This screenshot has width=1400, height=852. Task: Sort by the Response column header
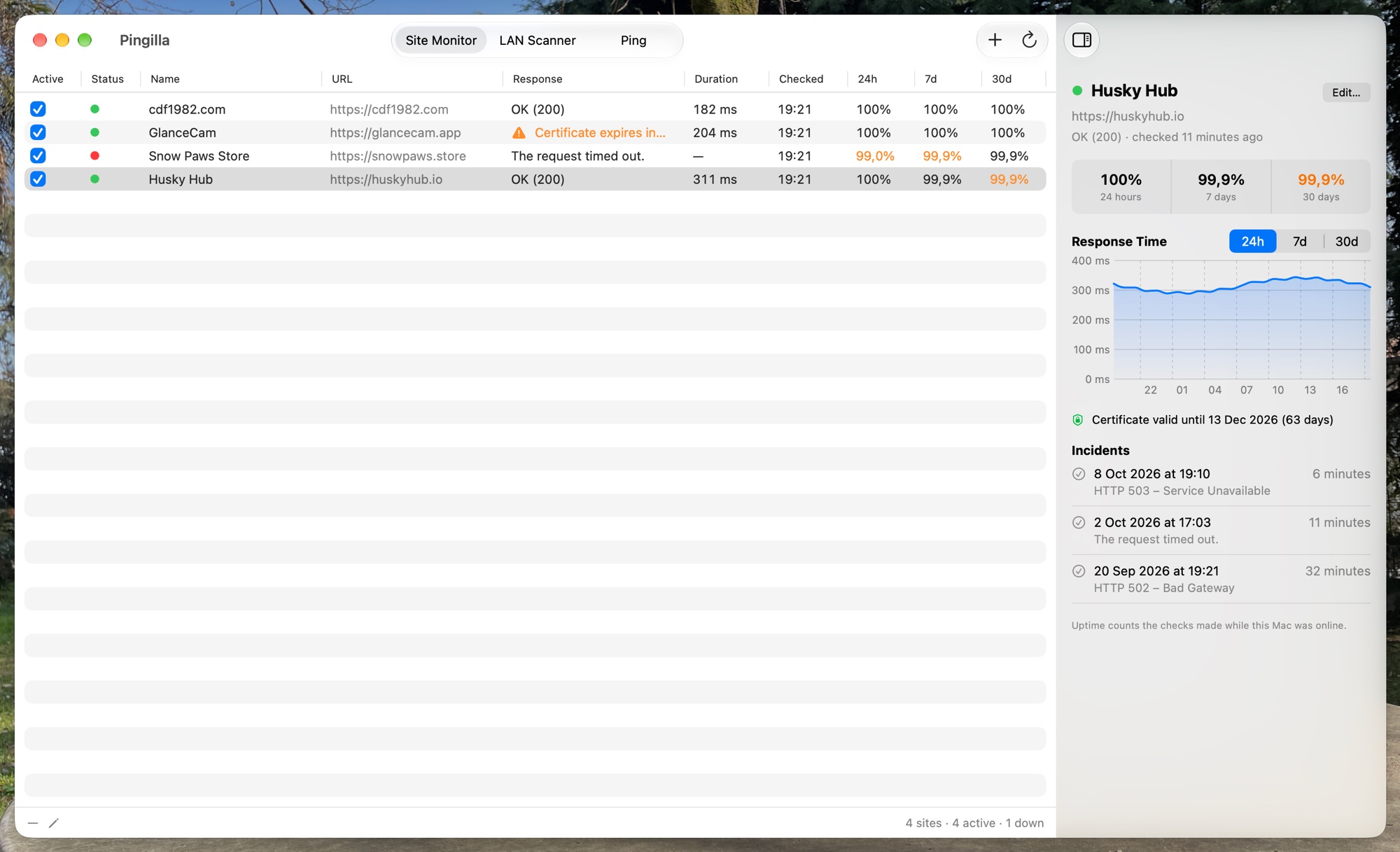(538, 79)
